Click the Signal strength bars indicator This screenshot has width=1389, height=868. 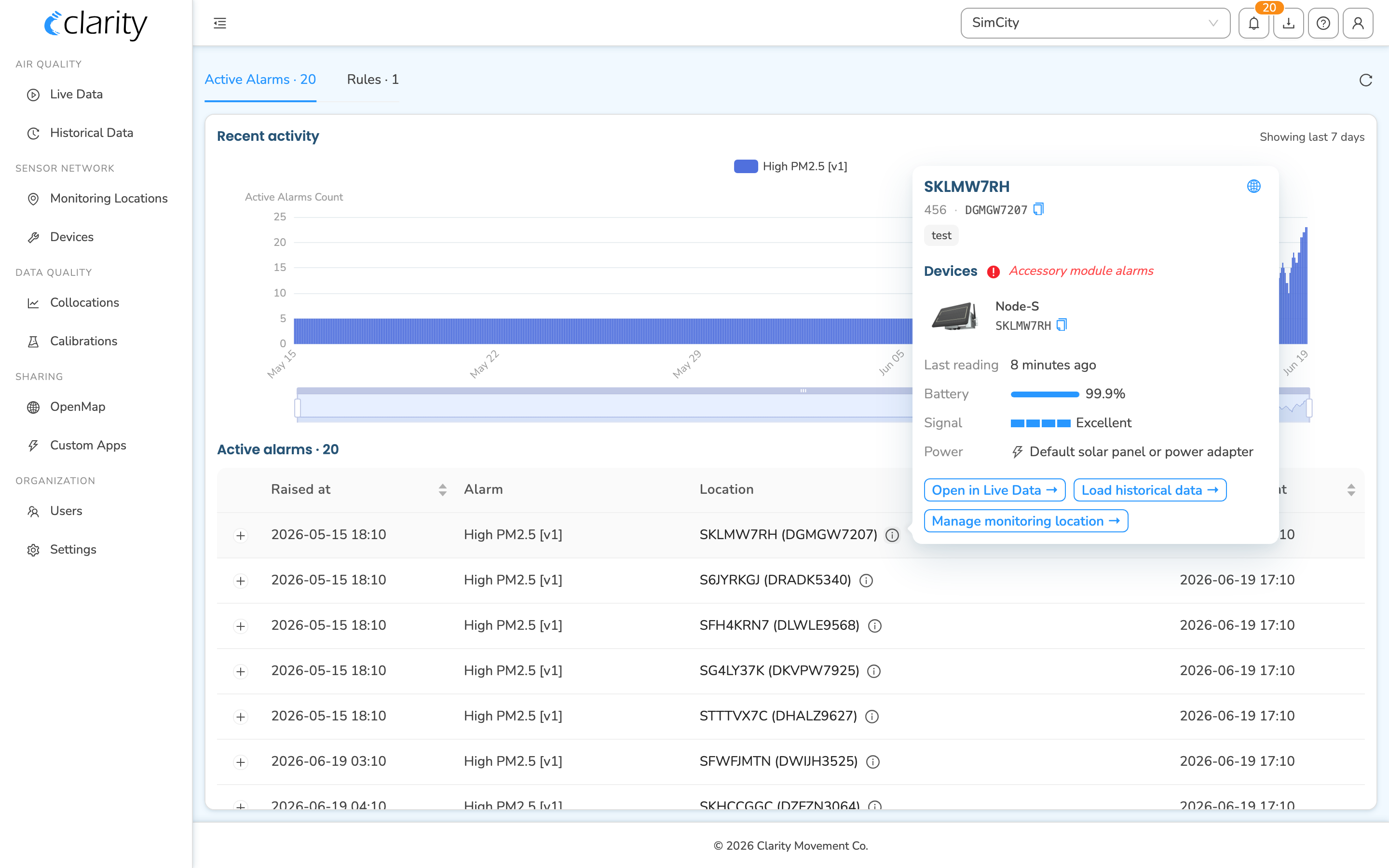click(1040, 424)
